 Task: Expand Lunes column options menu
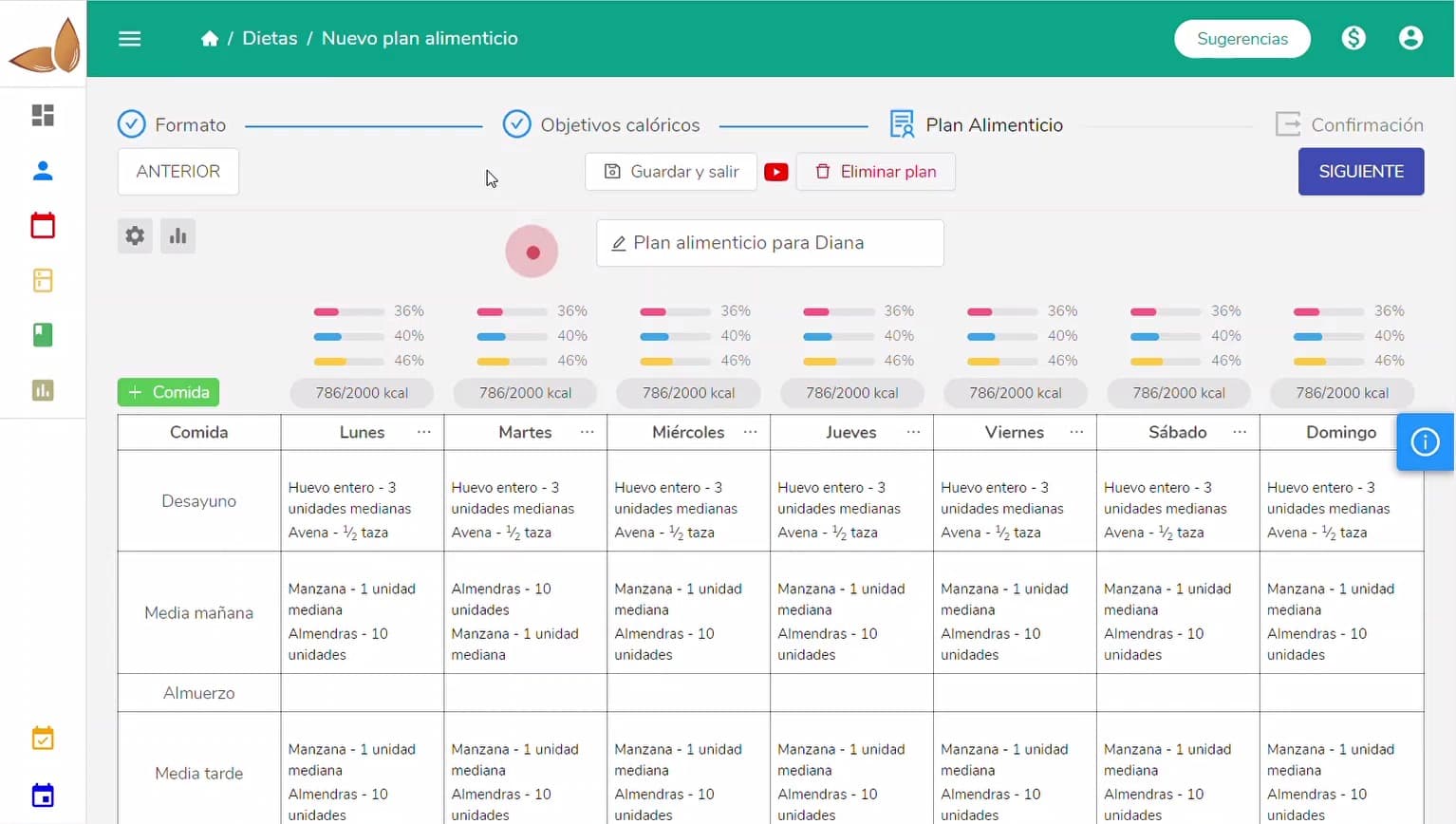tap(423, 432)
